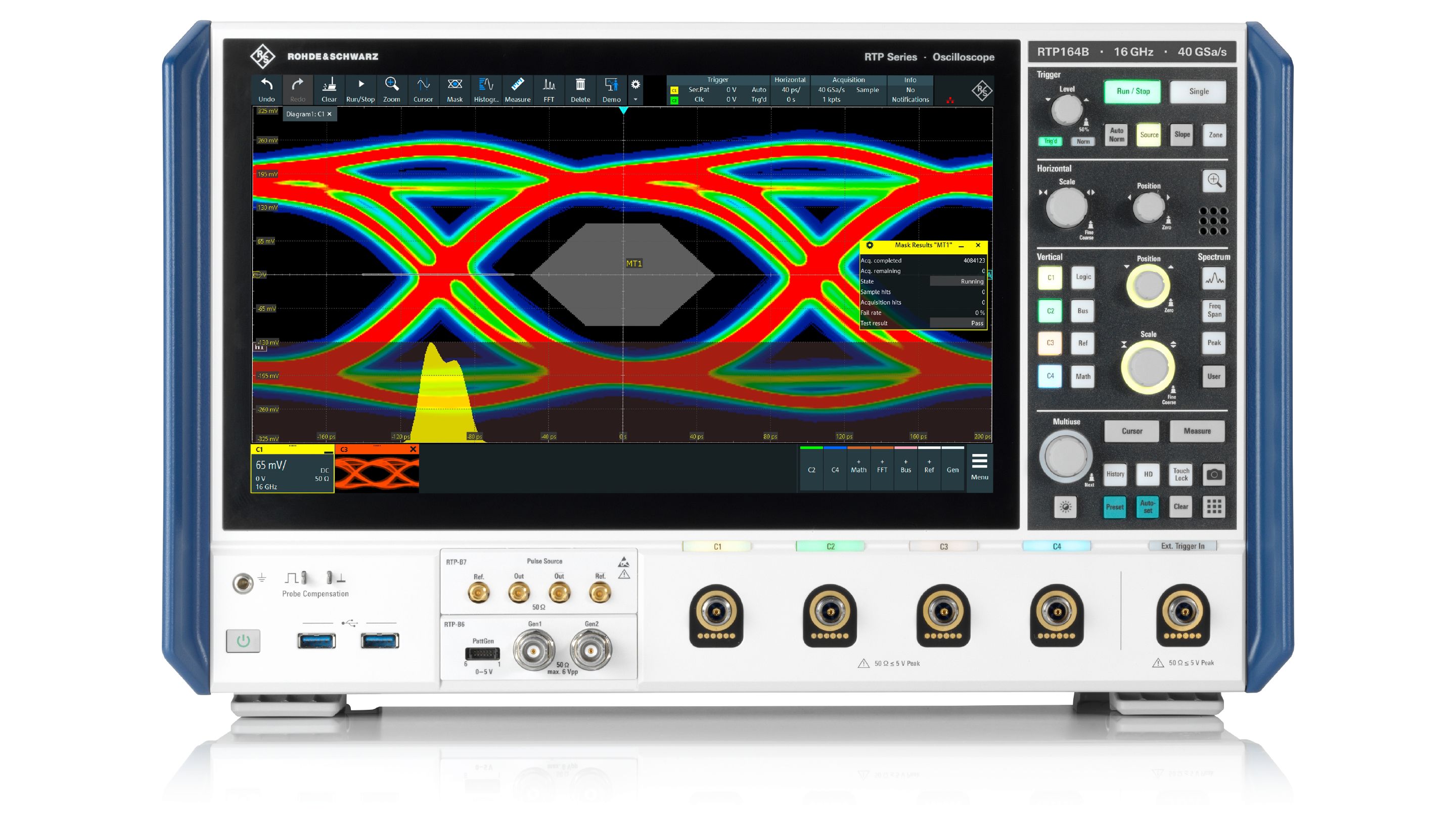Toggle channel C4 in the signal bar

click(x=836, y=469)
